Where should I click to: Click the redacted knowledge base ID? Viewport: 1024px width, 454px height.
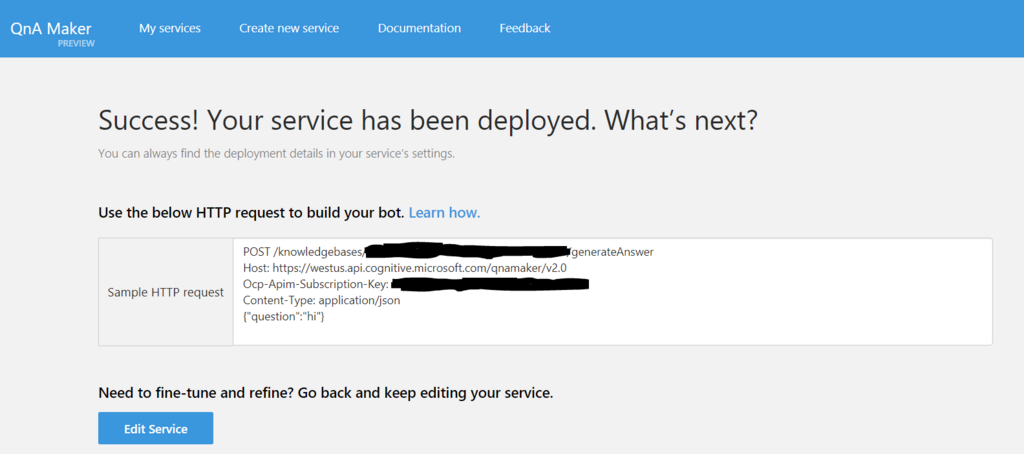pos(465,251)
